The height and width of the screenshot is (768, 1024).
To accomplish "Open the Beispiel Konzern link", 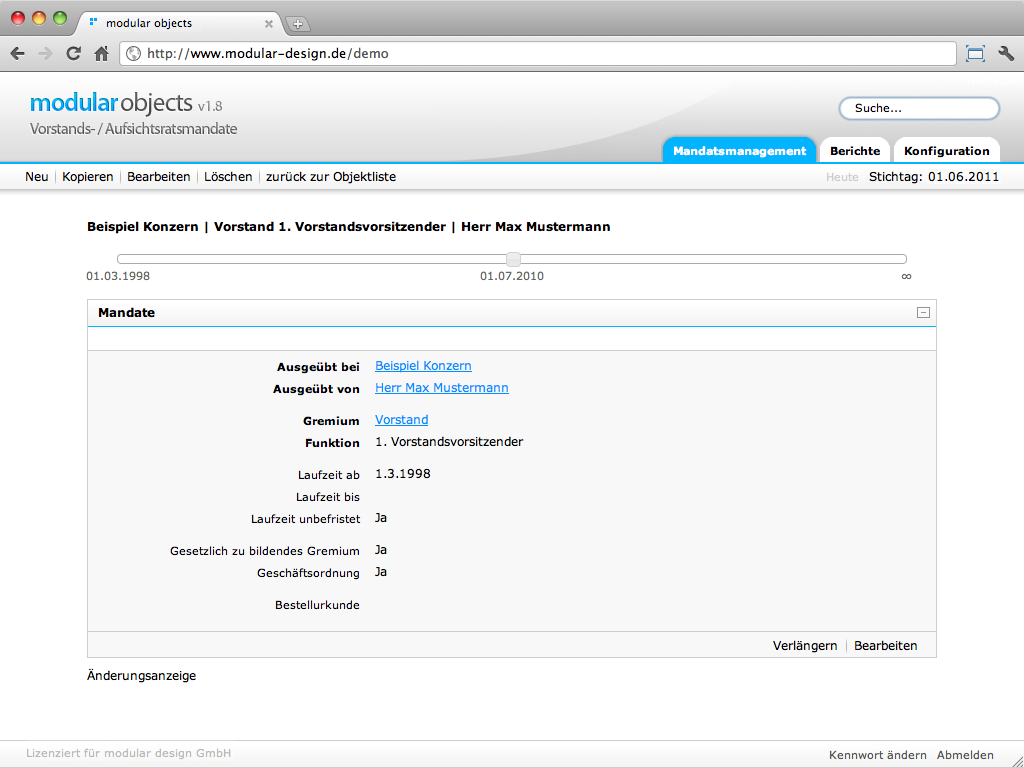I will pos(423,366).
